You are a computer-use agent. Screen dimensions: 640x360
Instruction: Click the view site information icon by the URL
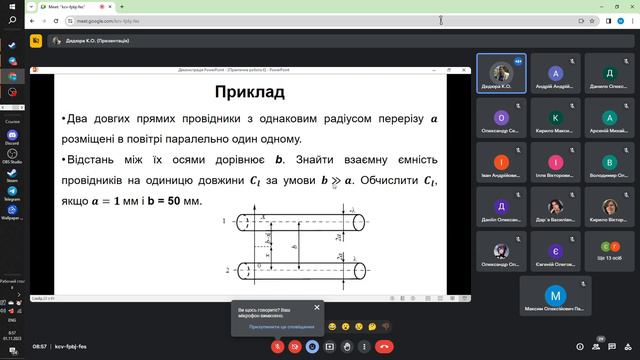tap(70, 21)
